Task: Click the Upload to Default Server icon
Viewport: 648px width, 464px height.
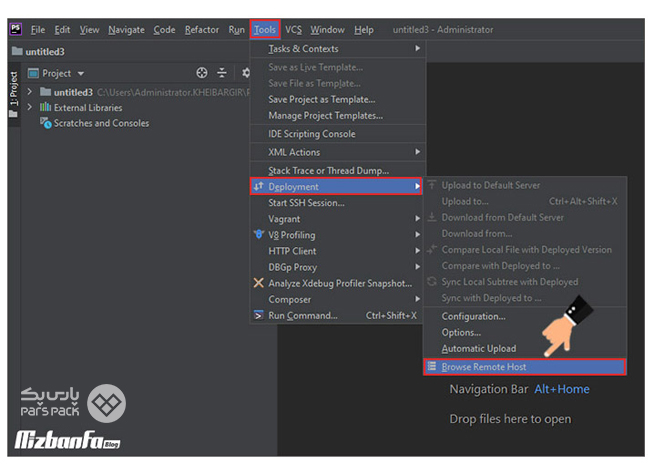Action: tap(432, 185)
